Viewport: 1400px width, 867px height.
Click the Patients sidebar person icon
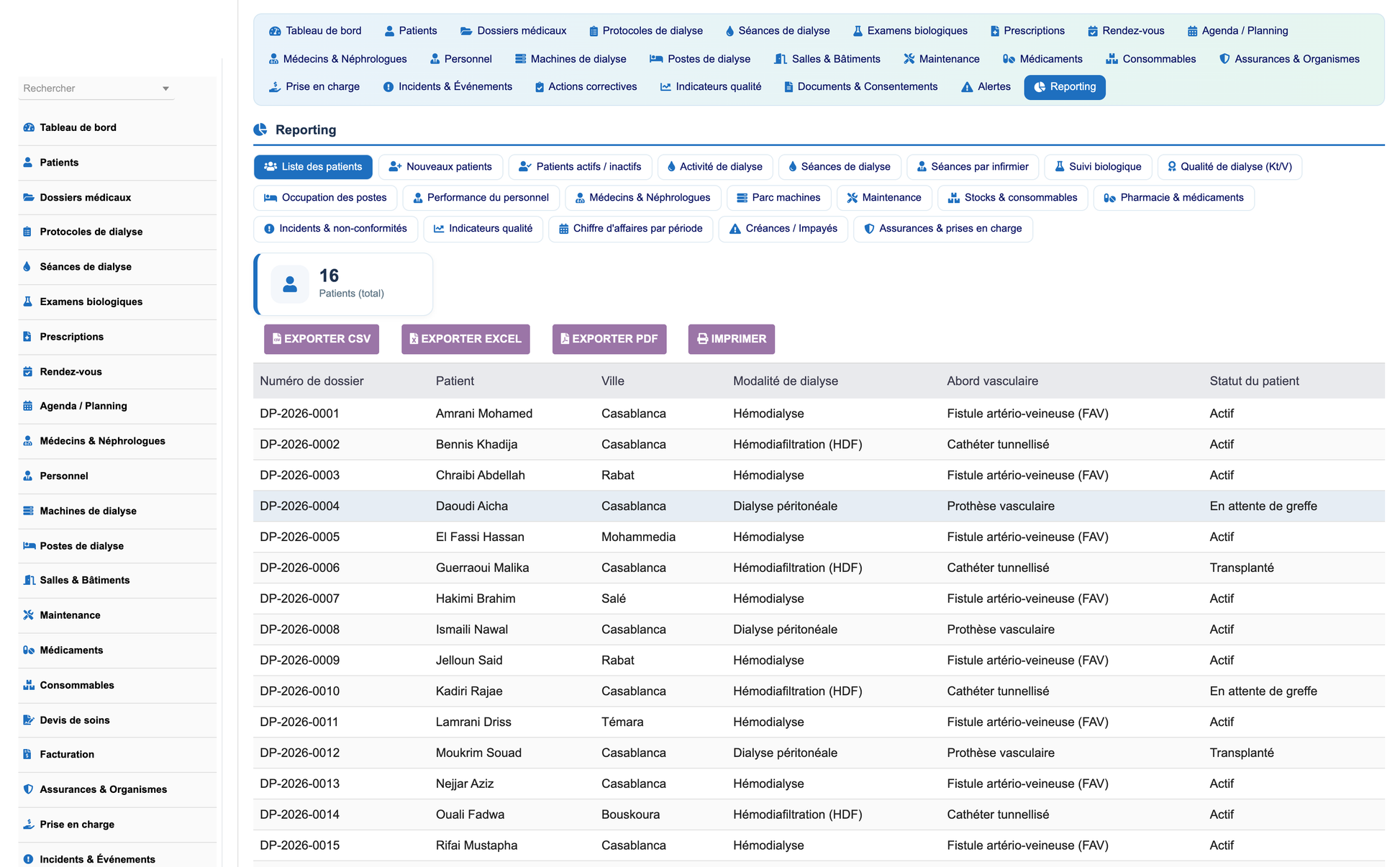(28, 163)
